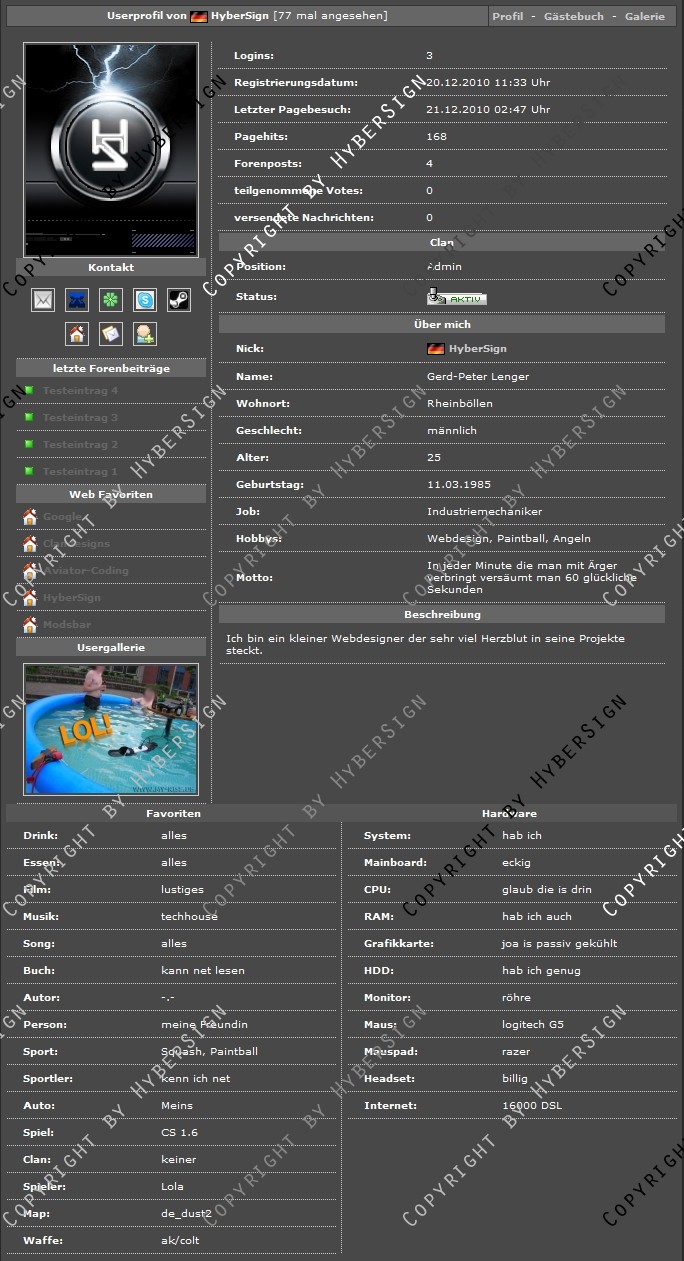Click the Skype contact icon

pos(145,300)
